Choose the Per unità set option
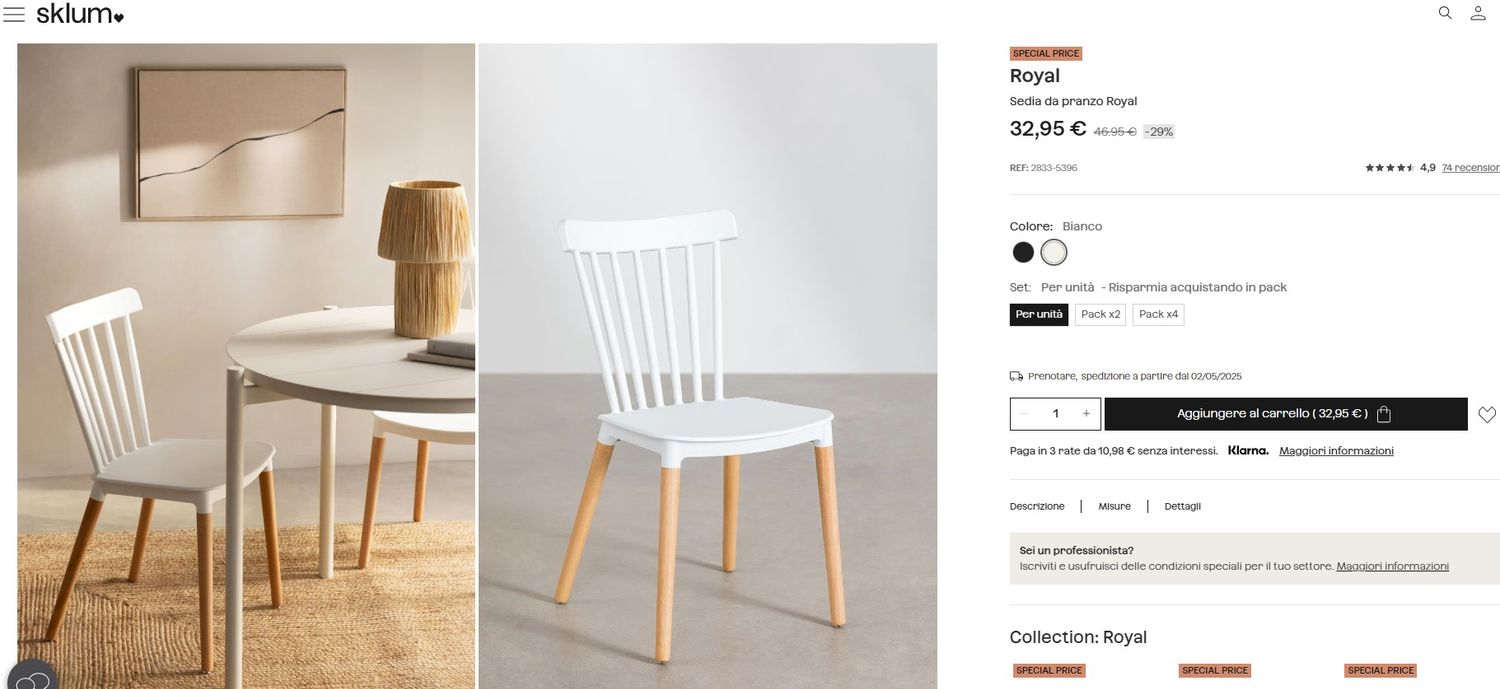Screen dimensions: 1500x689 1039,314
